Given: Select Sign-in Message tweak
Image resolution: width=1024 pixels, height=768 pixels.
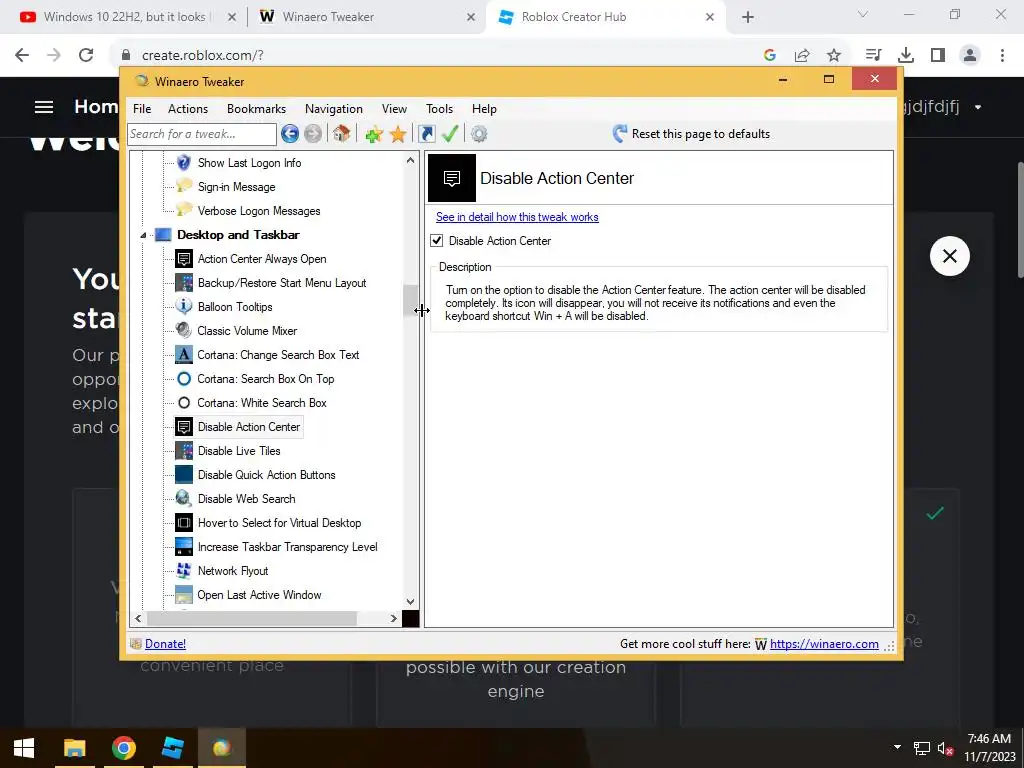Looking at the screenshot, I should coord(236,187).
